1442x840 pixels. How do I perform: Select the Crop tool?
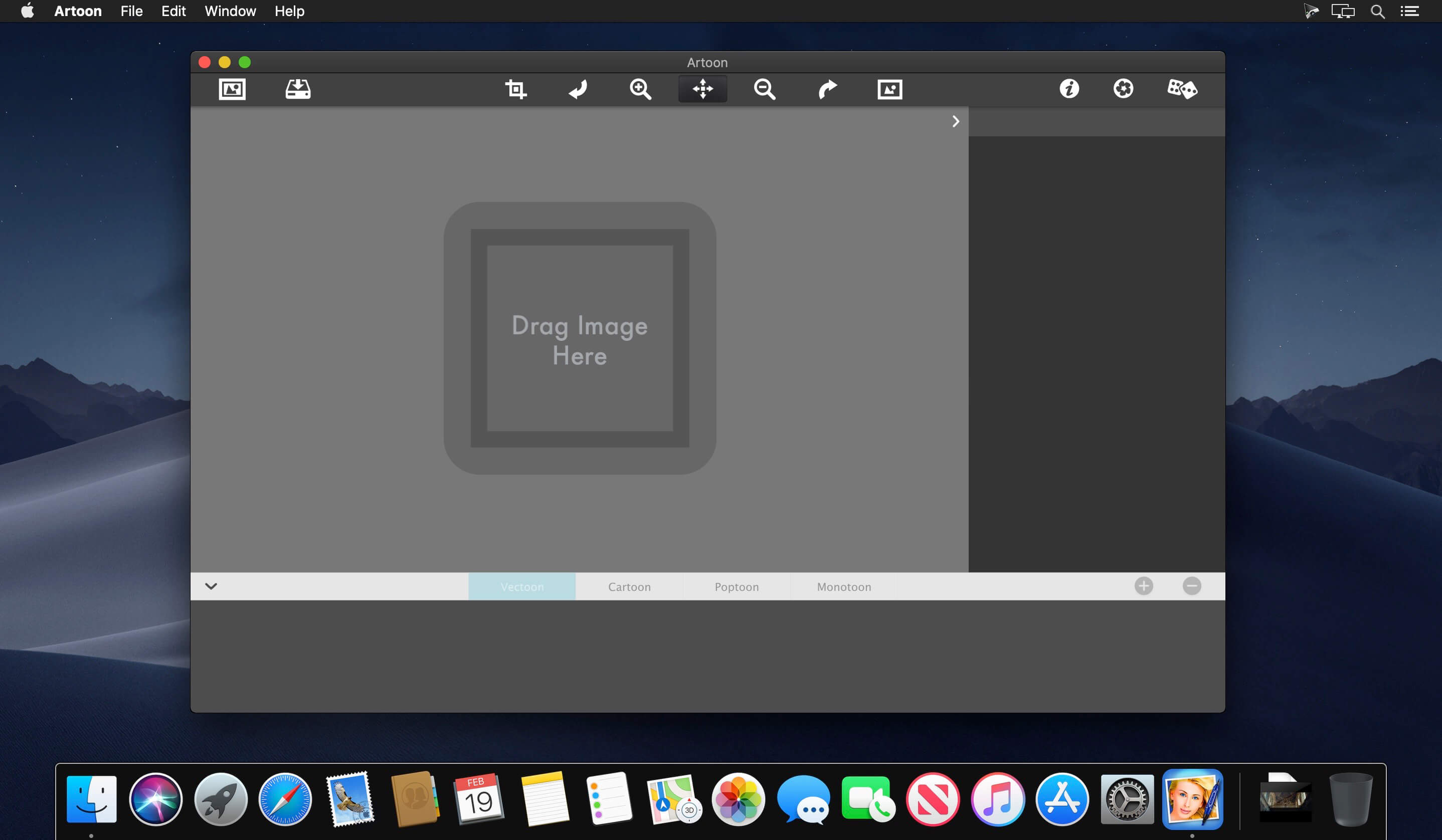pyautogui.click(x=515, y=89)
